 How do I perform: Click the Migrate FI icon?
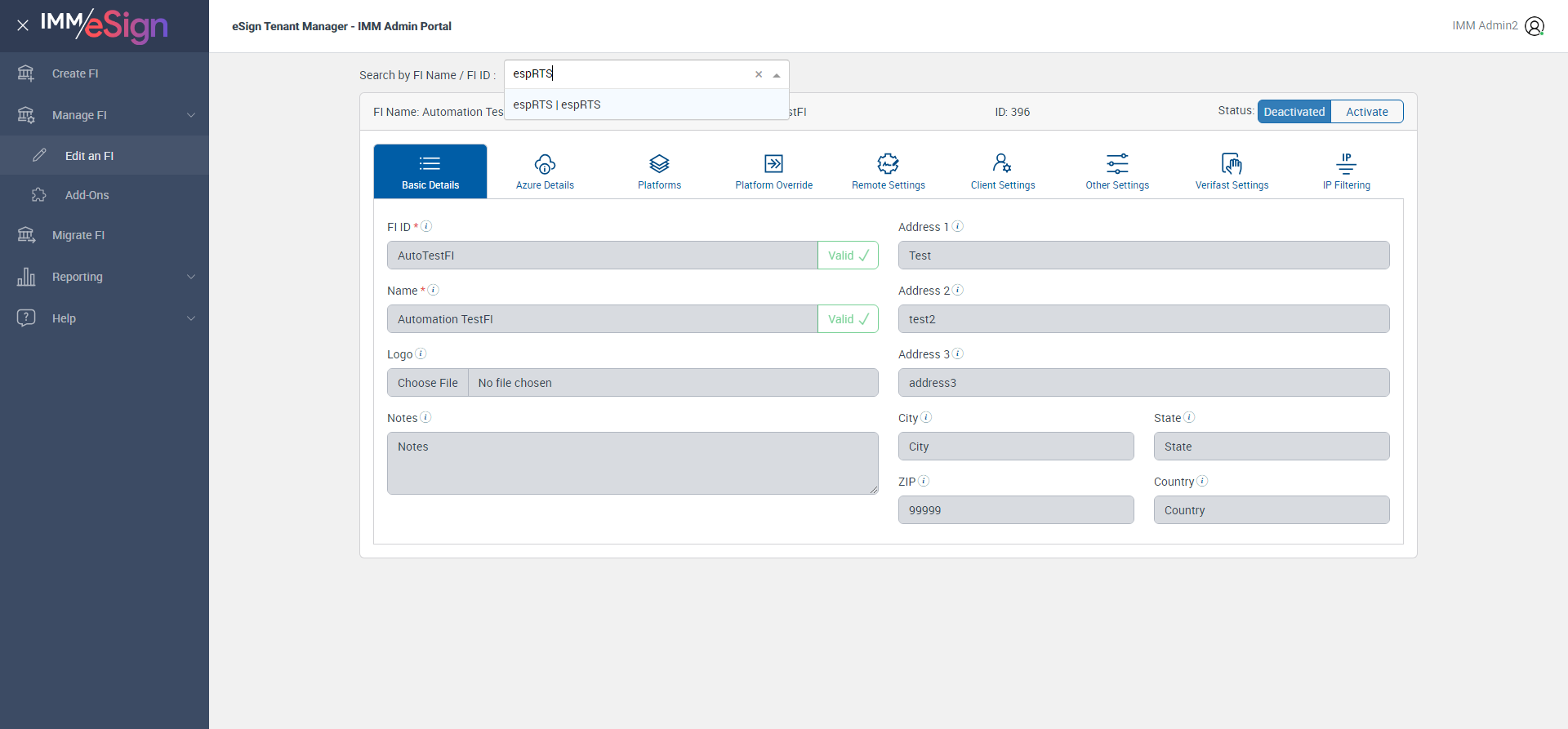(26, 235)
